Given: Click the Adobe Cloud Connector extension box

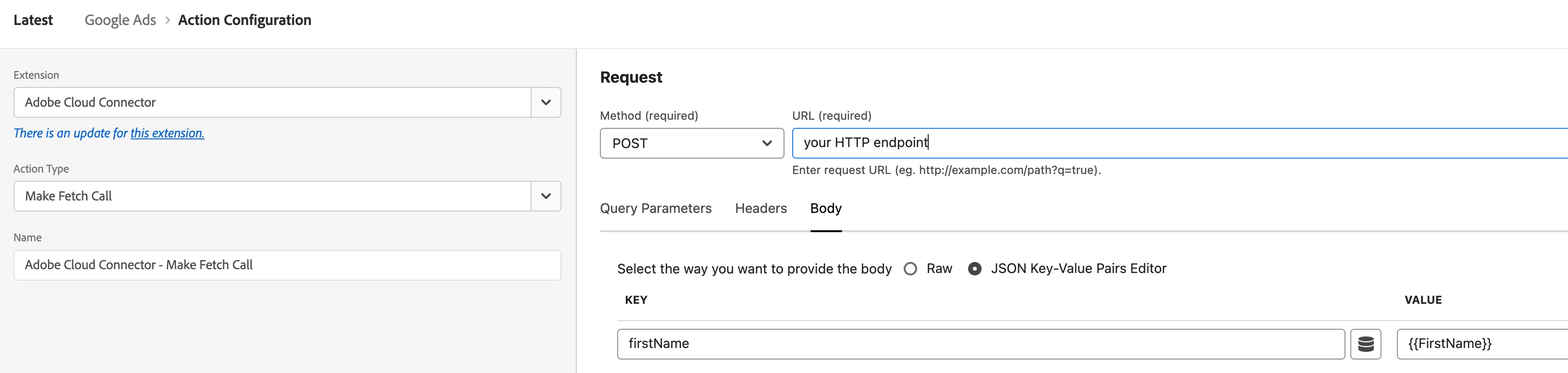Looking at the screenshot, I should click(272, 102).
